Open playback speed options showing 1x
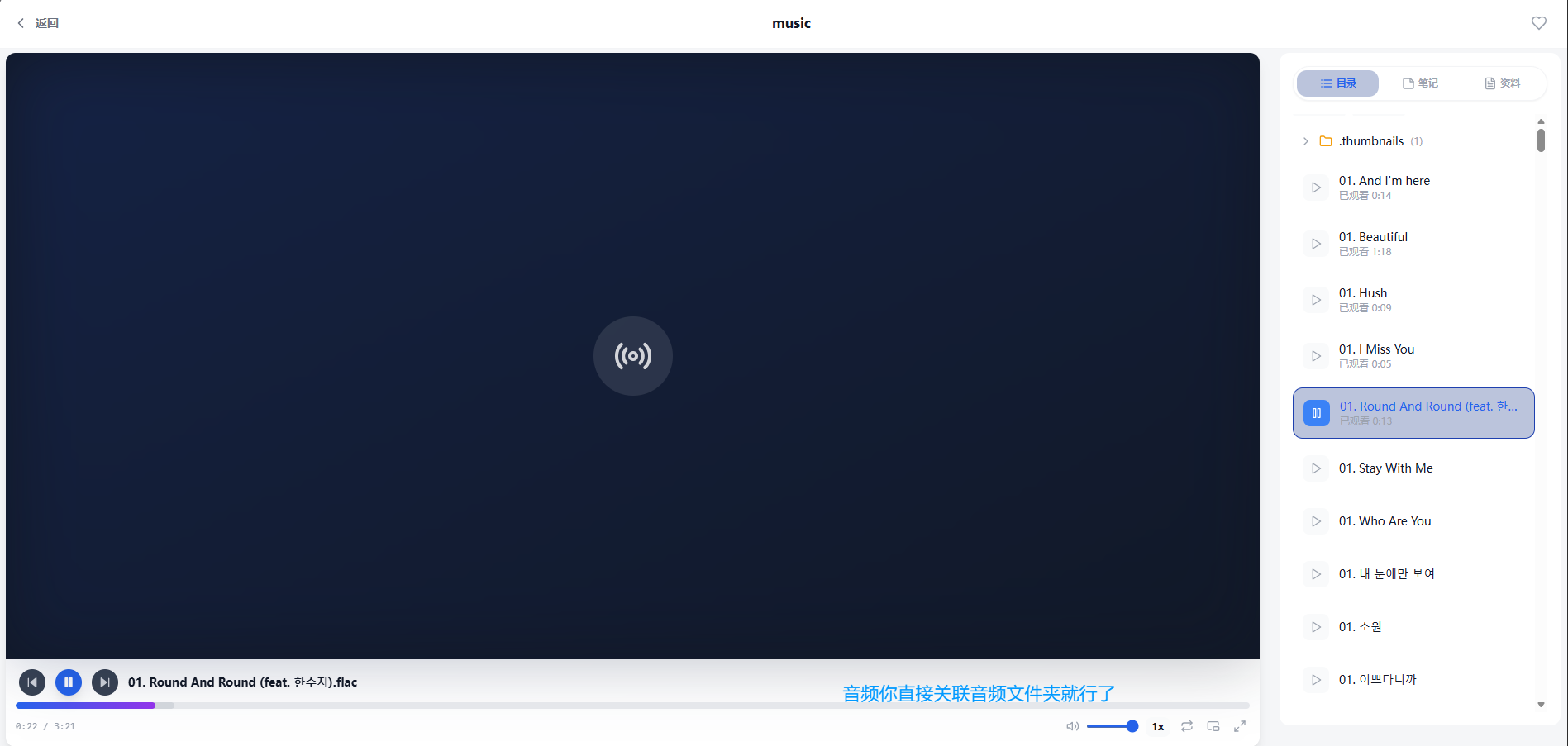 click(x=1157, y=726)
